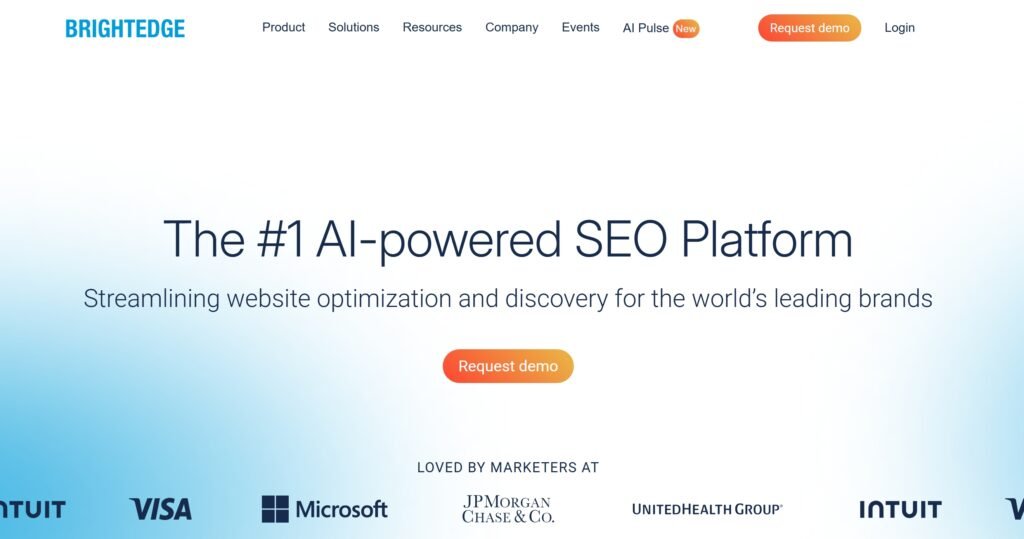Open the Solutions menu

coord(353,27)
